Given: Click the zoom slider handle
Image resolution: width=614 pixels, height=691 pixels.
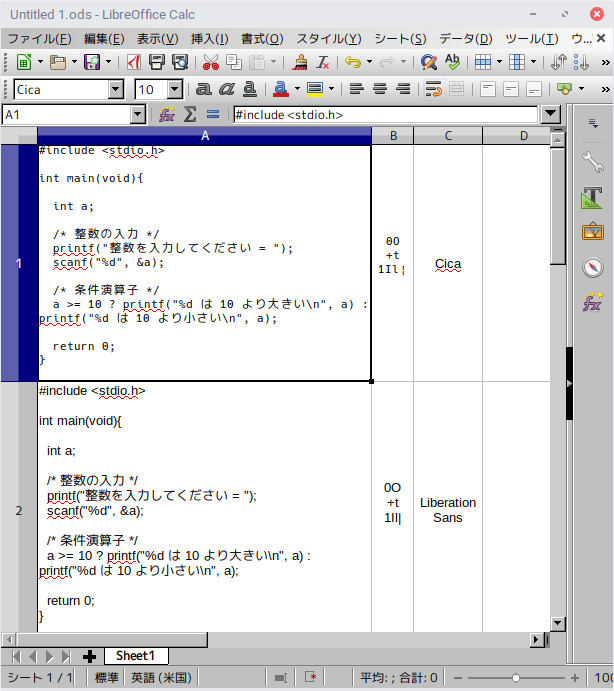Looking at the screenshot, I should 515,678.
